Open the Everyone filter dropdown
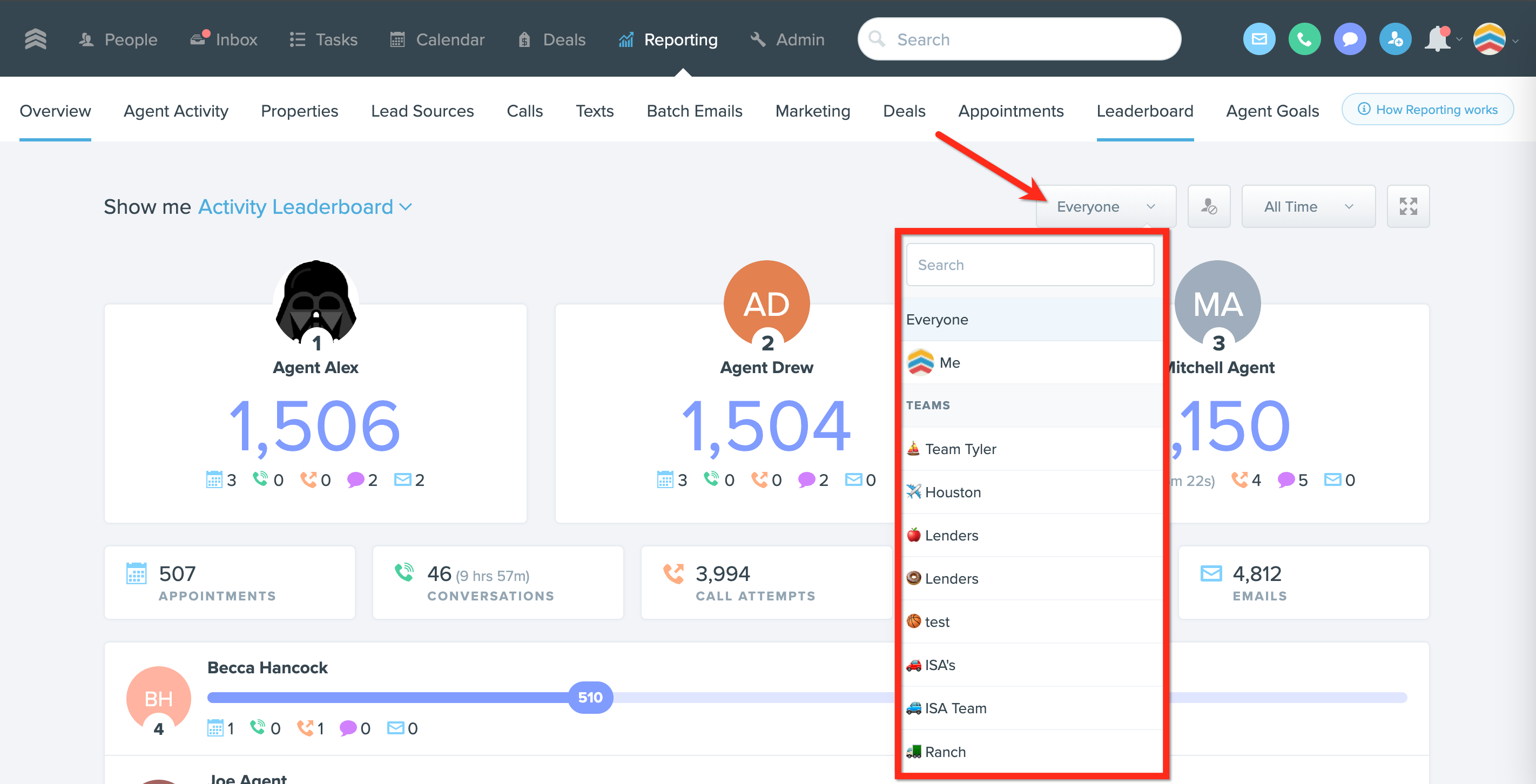 tap(1105, 206)
